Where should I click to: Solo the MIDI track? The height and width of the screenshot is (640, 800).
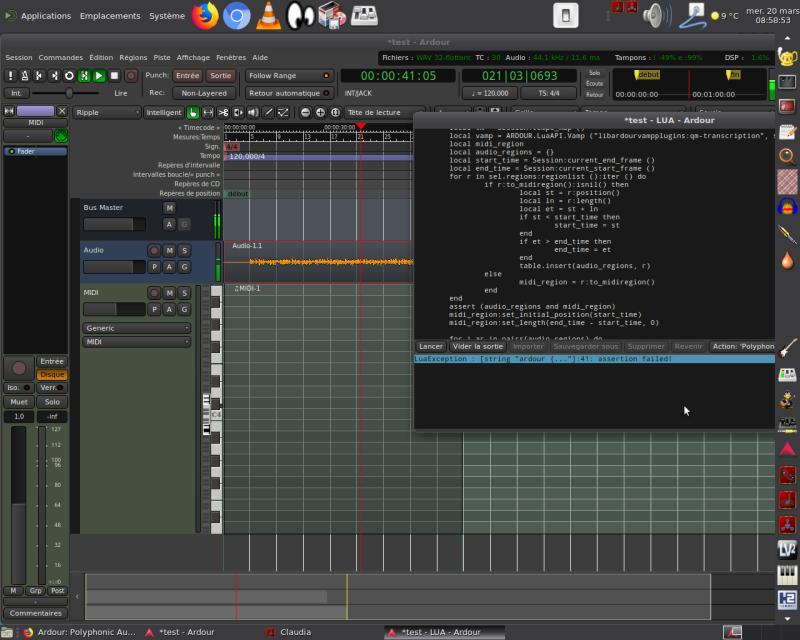[x=185, y=293]
